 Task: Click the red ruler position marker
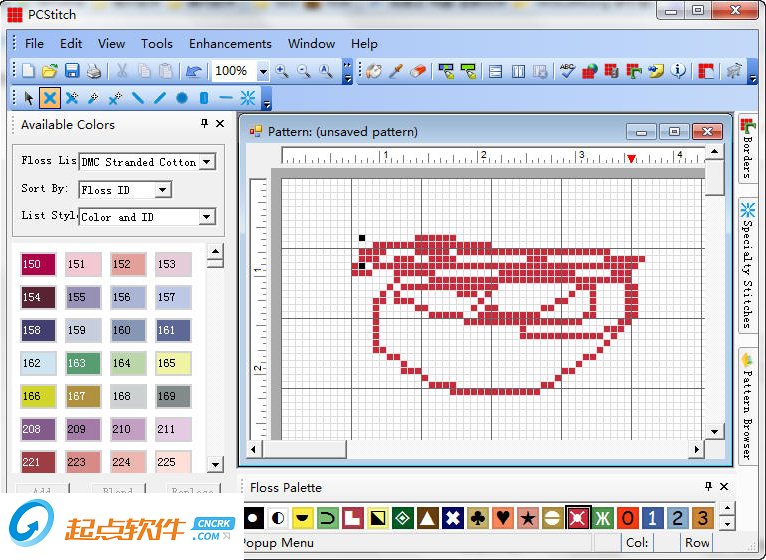(x=631, y=158)
